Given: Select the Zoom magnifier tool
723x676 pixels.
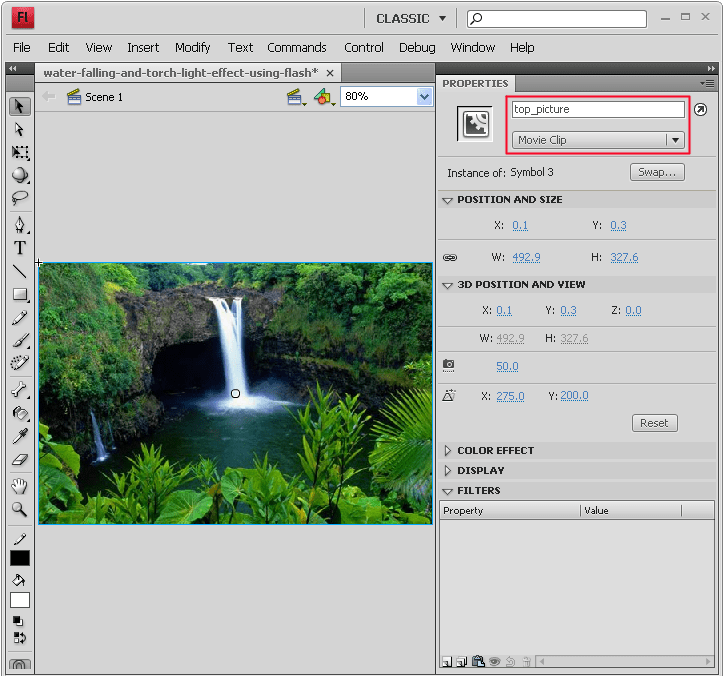Looking at the screenshot, I should tap(20, 509).
